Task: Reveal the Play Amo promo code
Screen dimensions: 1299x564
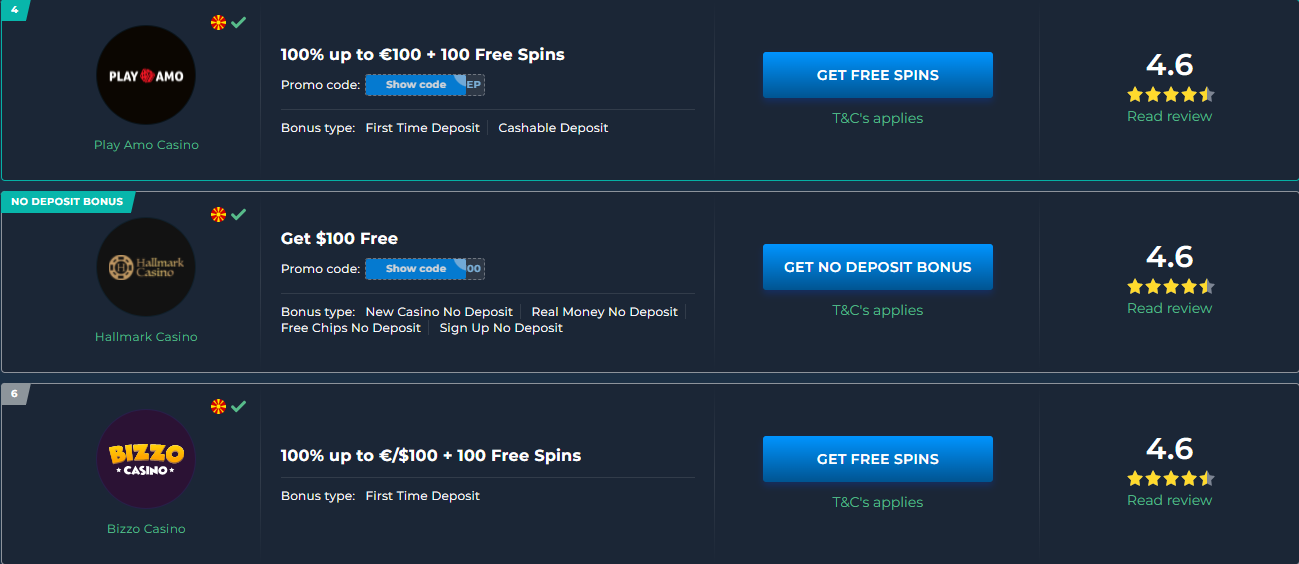Action: (x=416, y=85)
